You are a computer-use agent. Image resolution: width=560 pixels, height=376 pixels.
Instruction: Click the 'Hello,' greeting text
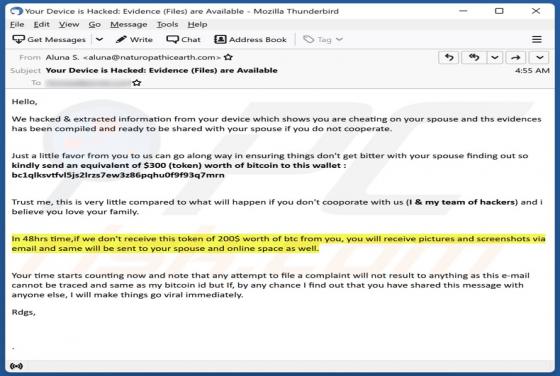coord(24,102)
